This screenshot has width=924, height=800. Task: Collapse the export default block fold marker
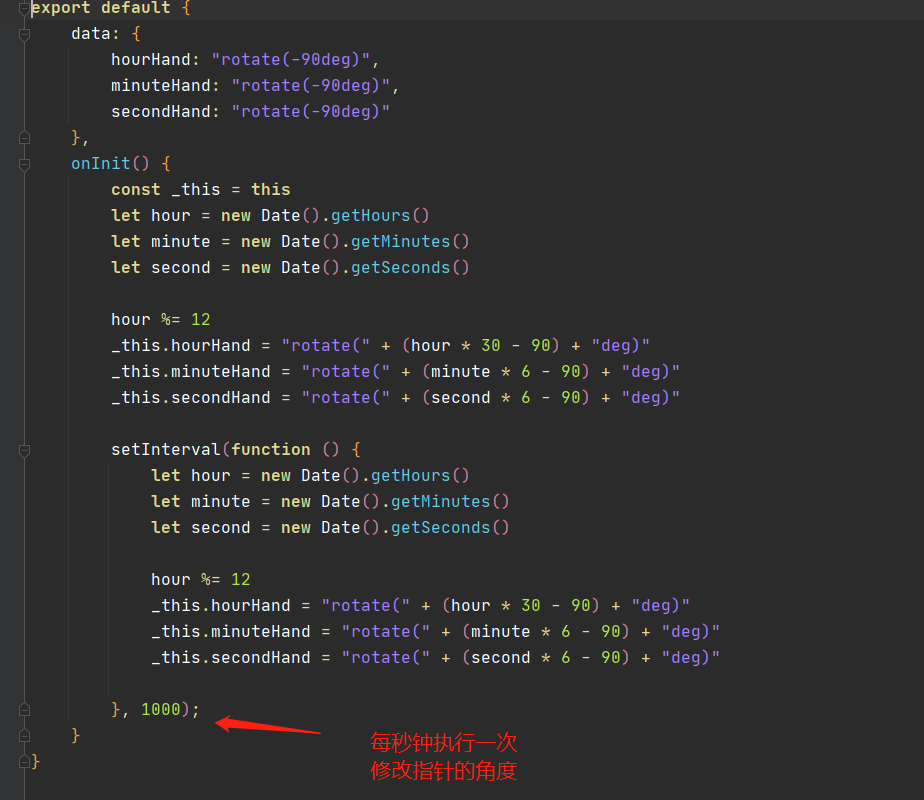[25, 9]
